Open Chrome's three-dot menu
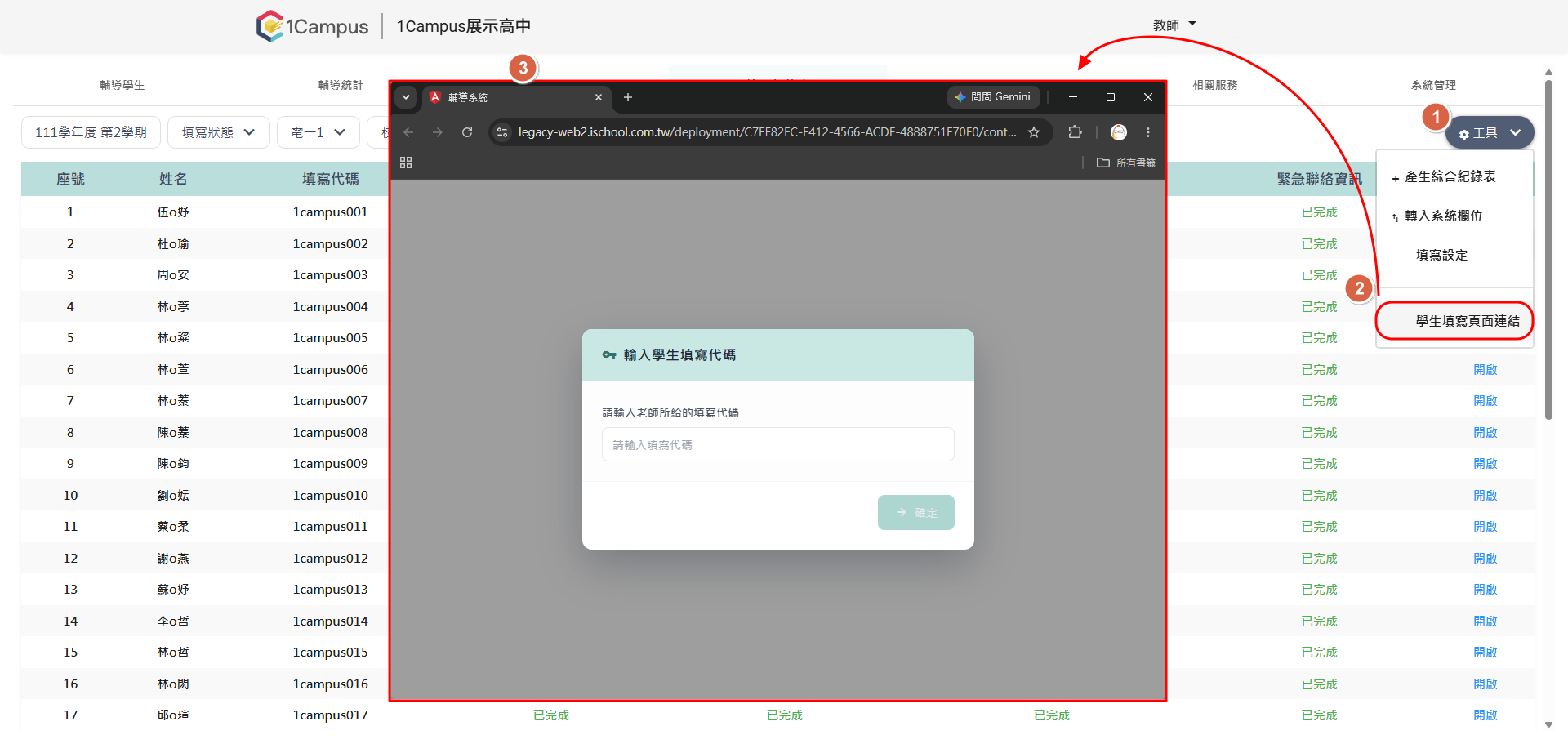 tap(1148, 132)
